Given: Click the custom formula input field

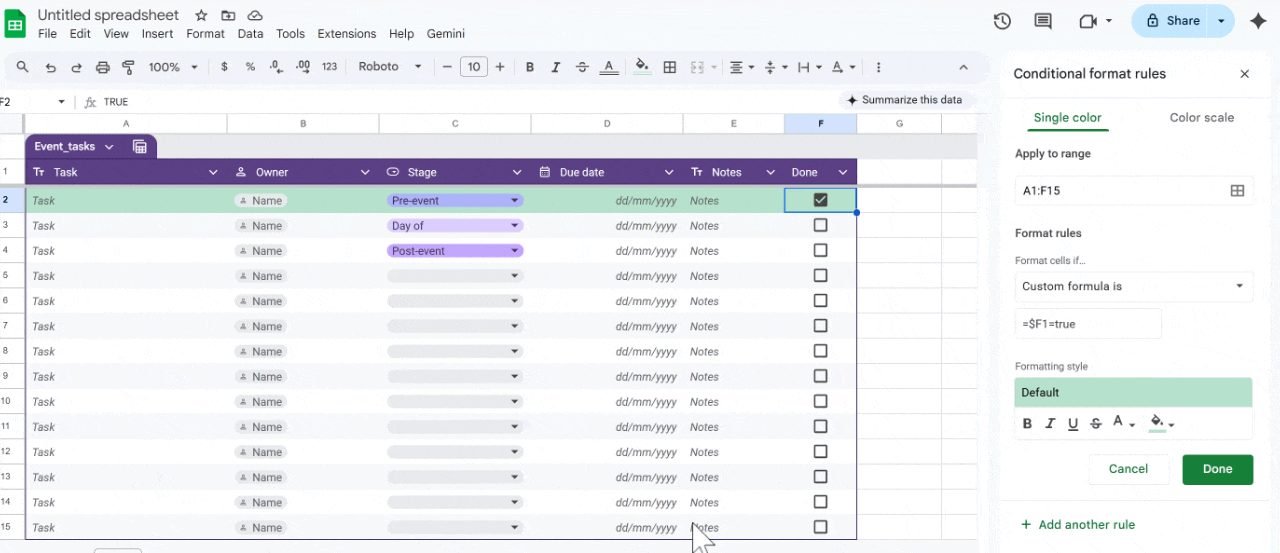Looking at the screenshot, I should tap(1088, 324).
